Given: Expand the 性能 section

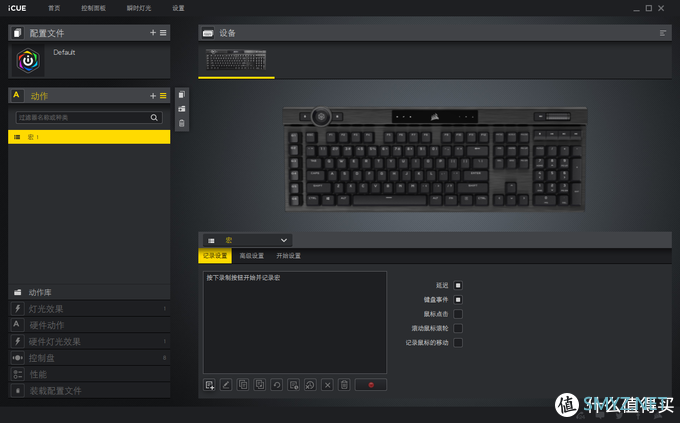Looking at the screenshot, I should [89, 374].
